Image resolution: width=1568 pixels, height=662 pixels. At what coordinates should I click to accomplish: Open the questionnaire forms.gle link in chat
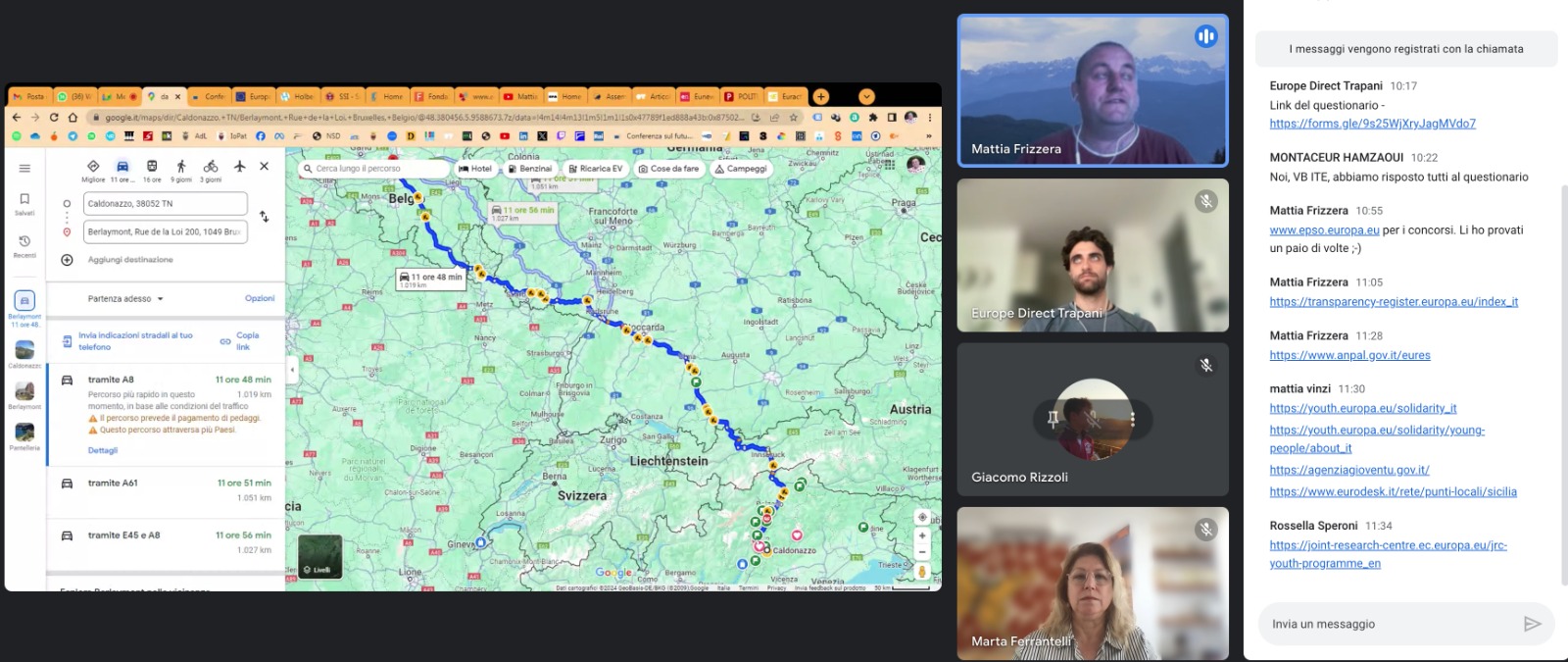(1372, 124)
